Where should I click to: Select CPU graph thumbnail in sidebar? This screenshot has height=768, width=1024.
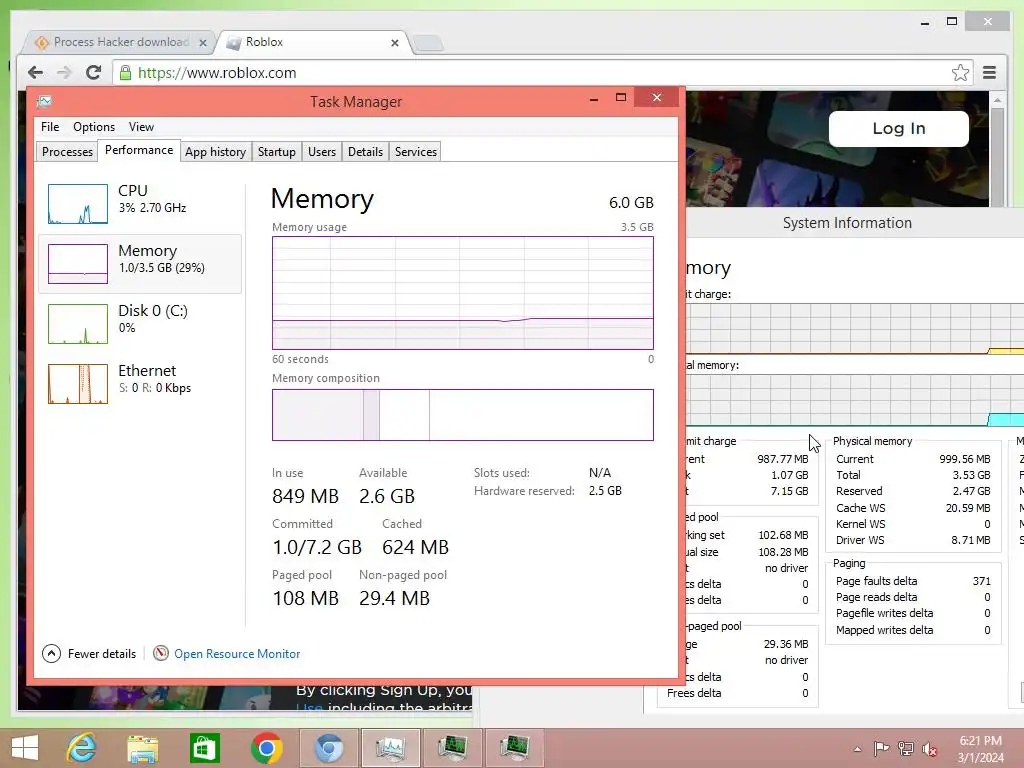click(78, 204)
